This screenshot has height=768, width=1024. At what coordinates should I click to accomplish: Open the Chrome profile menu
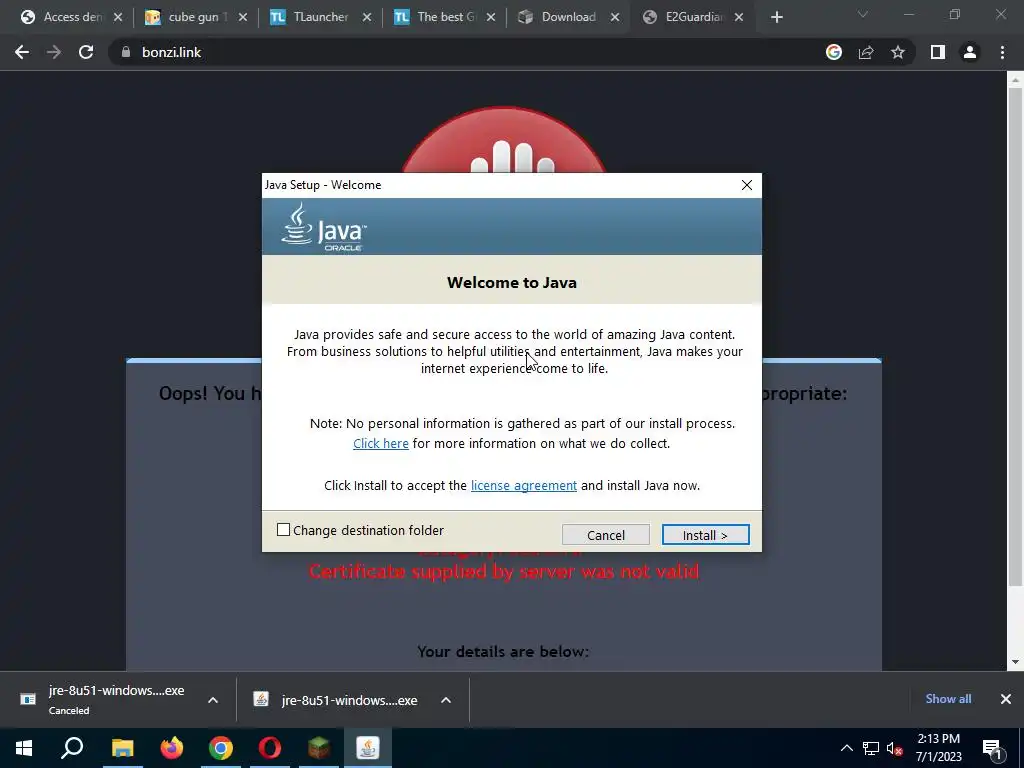click(x=970, y=52)
